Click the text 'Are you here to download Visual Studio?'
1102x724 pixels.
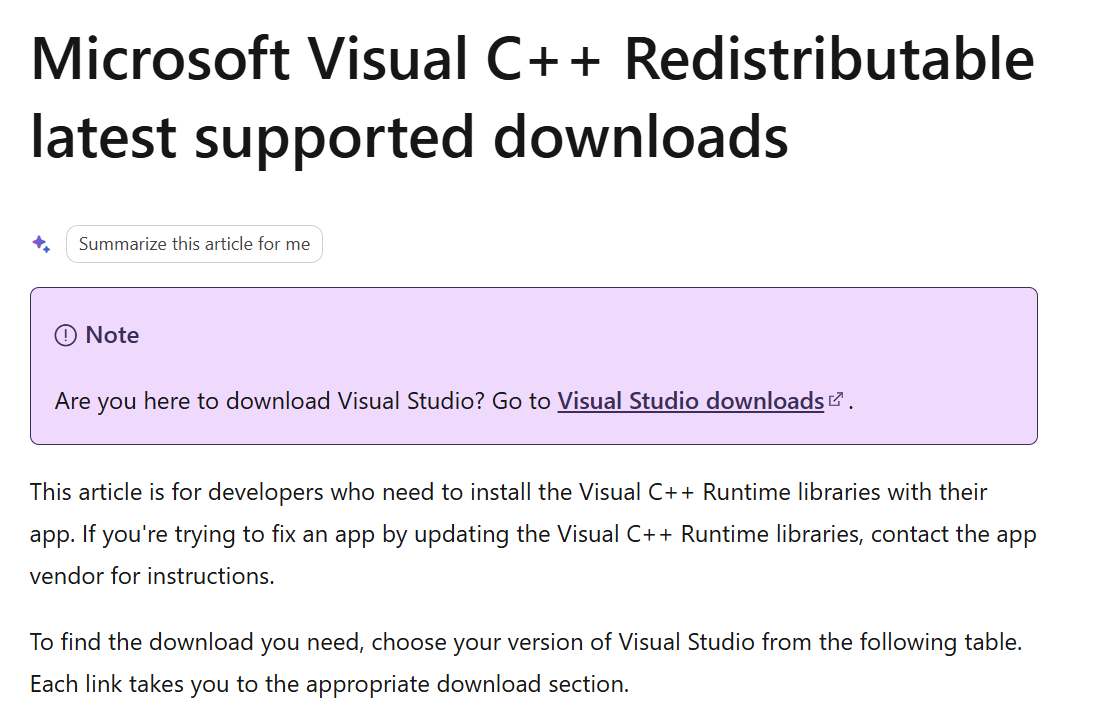click(x=270, y=401)
